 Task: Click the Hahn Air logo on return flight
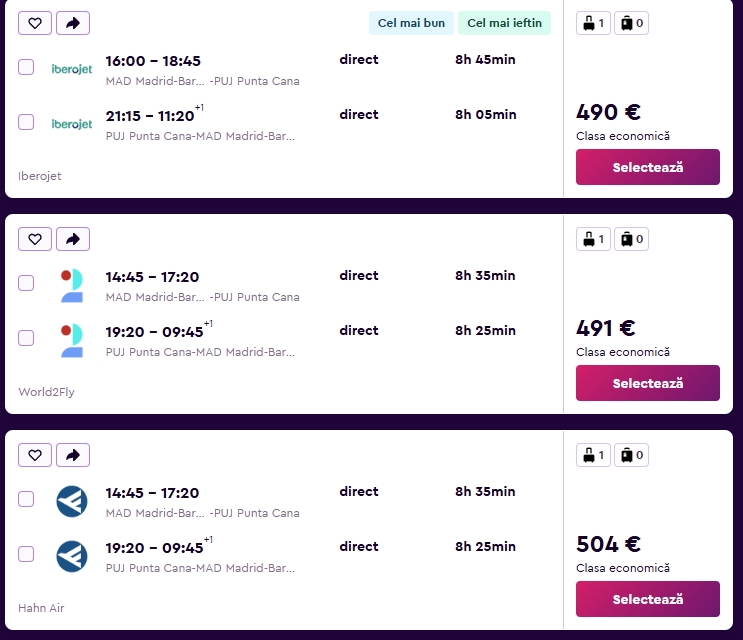pyautogui.click(x=71, y=555)
